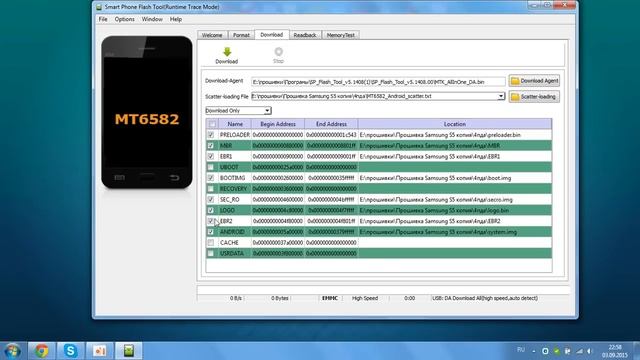
Task: Uncheck the MBR checkbox
Action: pyautogui.click(x=211, y=145)
